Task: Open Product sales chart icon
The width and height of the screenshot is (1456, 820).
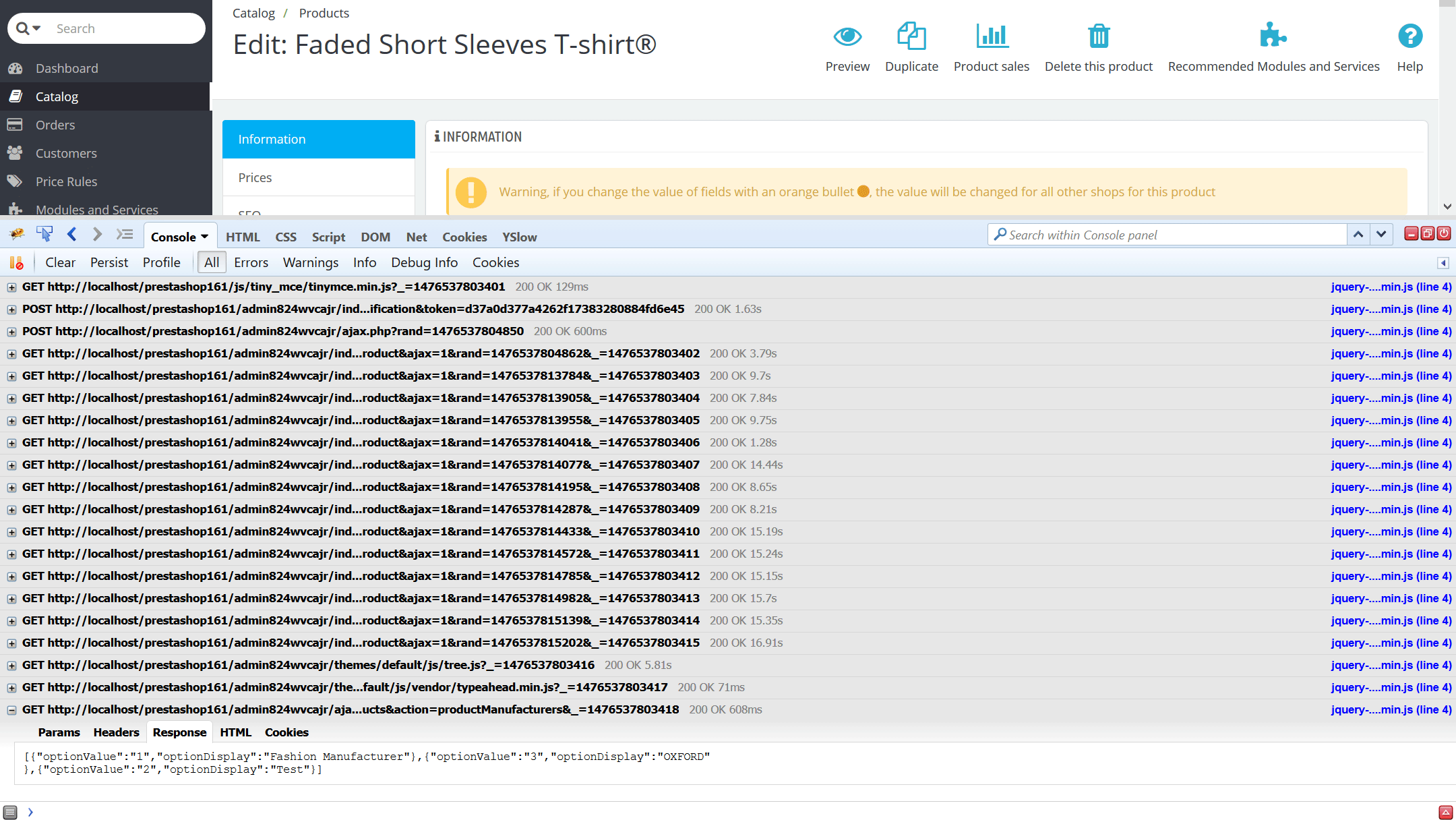Action: point(992,36)
